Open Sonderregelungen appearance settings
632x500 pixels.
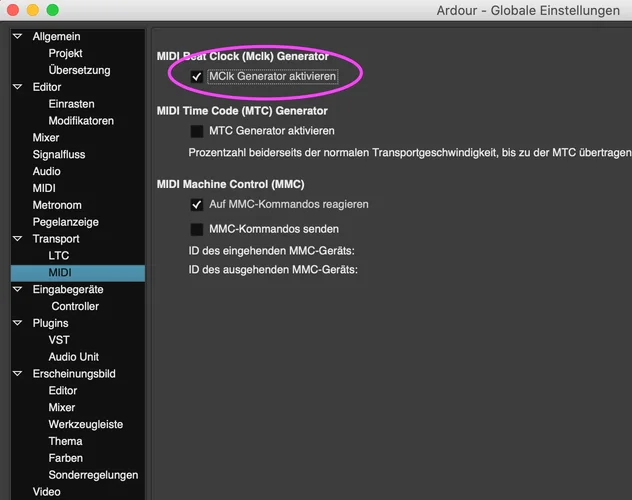click(93, 475)
